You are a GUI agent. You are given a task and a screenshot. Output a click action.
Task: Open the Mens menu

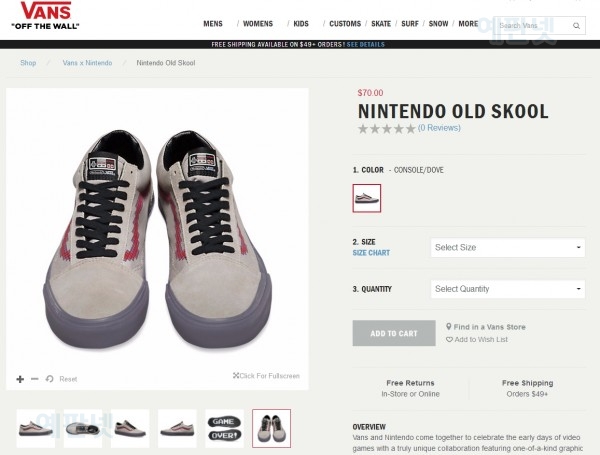(x=213, y=24)
